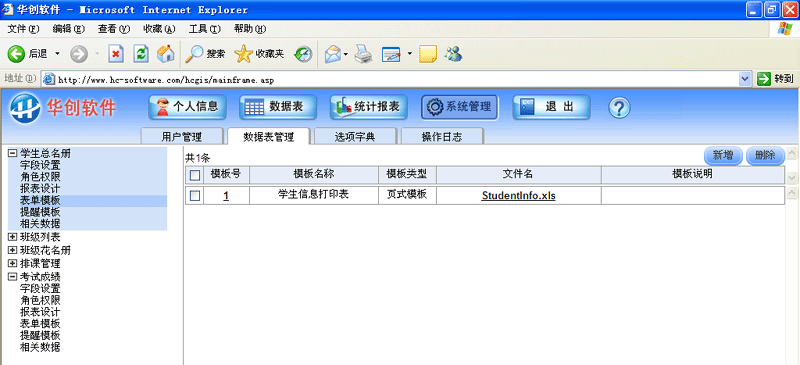
Task: Switch to the 用户管理 tab
Action: tap(182, 136)
